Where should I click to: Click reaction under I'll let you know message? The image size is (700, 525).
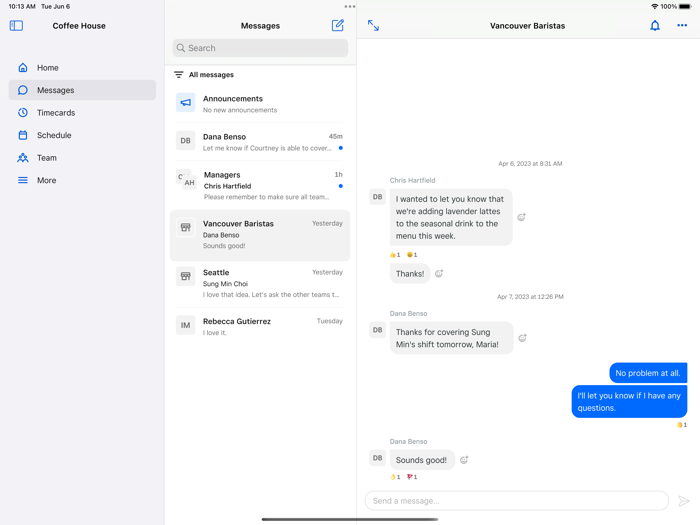click(682, 425)
